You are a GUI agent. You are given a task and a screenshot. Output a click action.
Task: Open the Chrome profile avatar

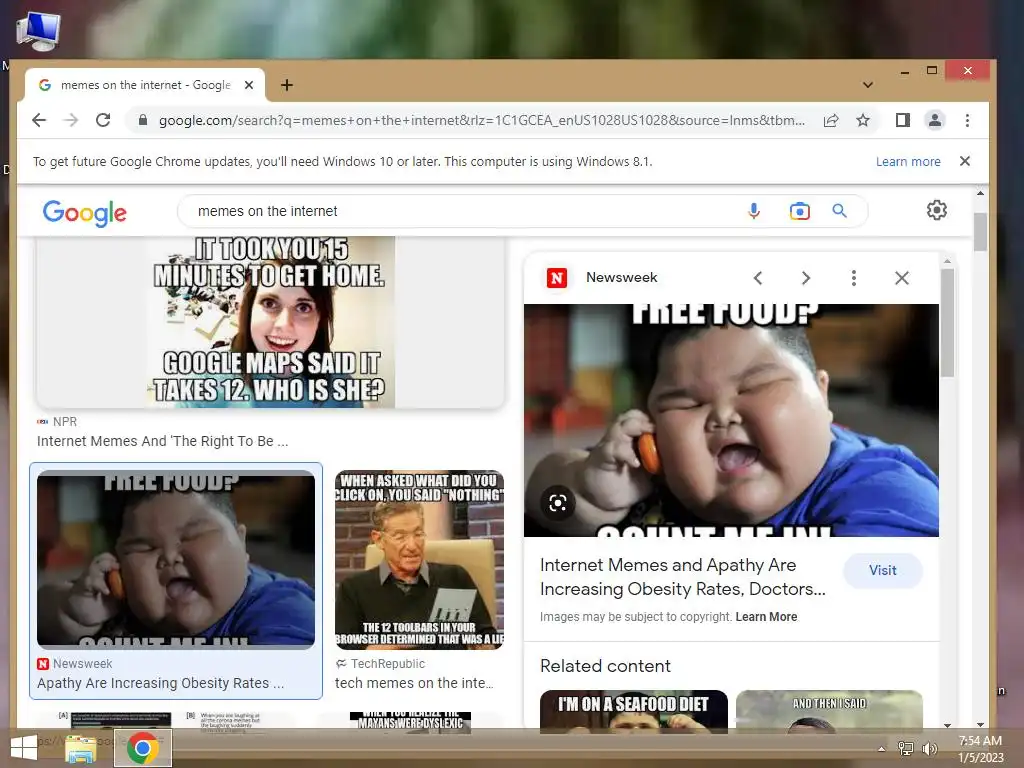[x=935, y=120]
